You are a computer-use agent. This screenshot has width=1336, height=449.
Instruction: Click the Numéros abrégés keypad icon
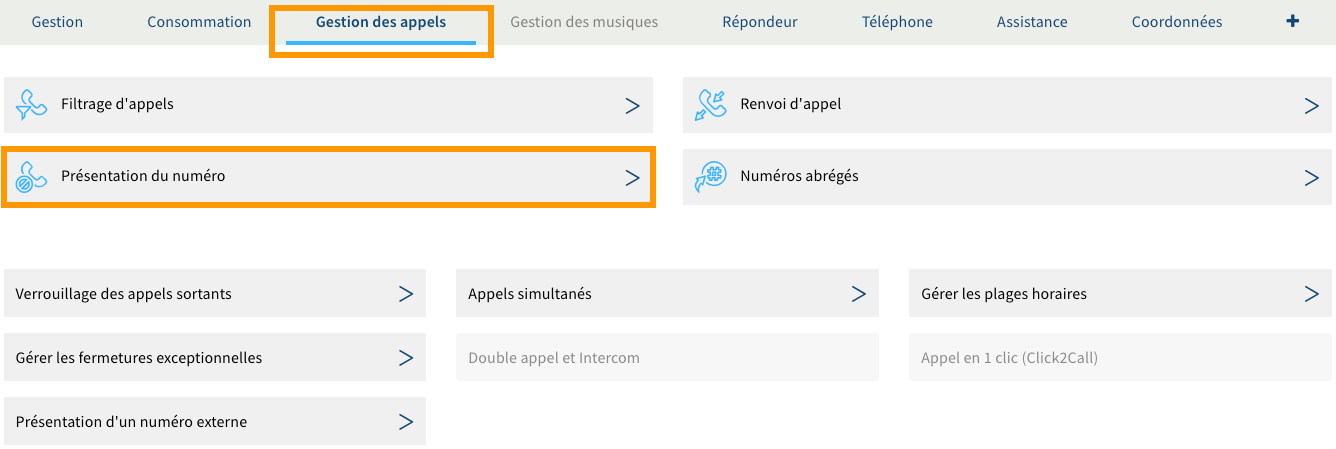pyautogui.click(x=711, y=177)
